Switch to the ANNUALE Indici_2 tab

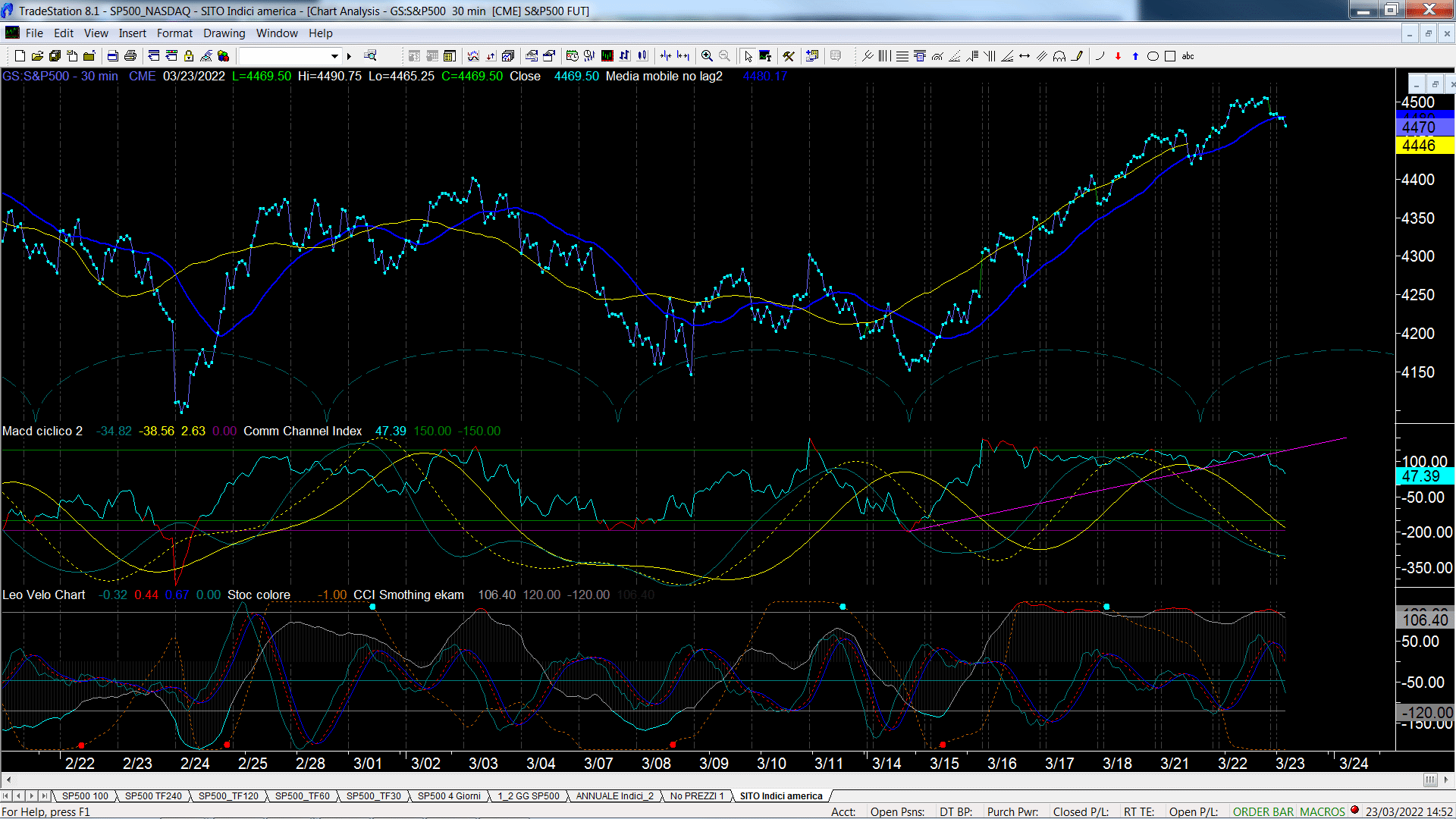tap(614, 796)
